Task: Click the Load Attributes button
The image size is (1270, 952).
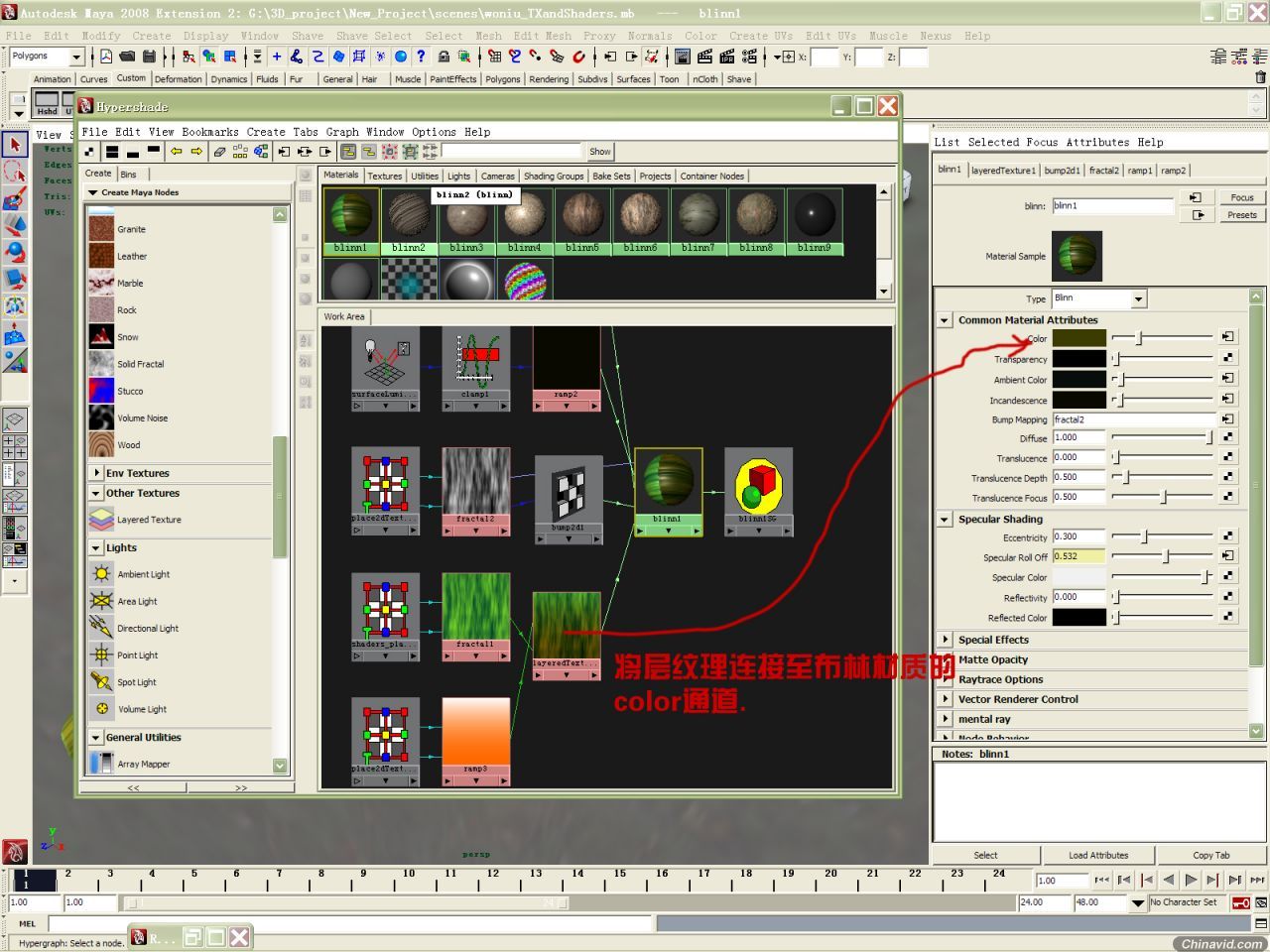Action: (x=1098, y=855)
